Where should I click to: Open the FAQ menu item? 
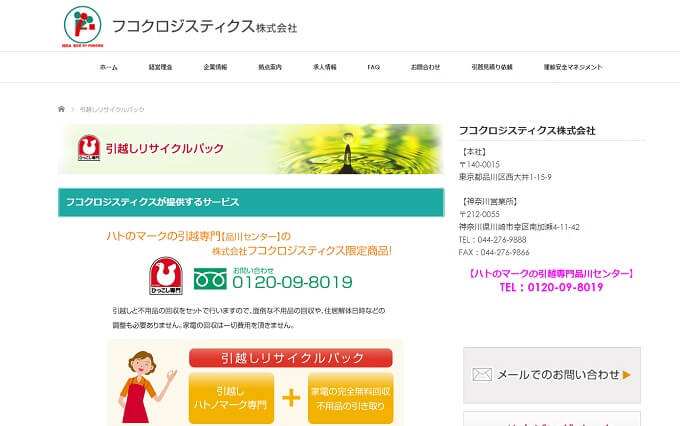coord(373,67)
